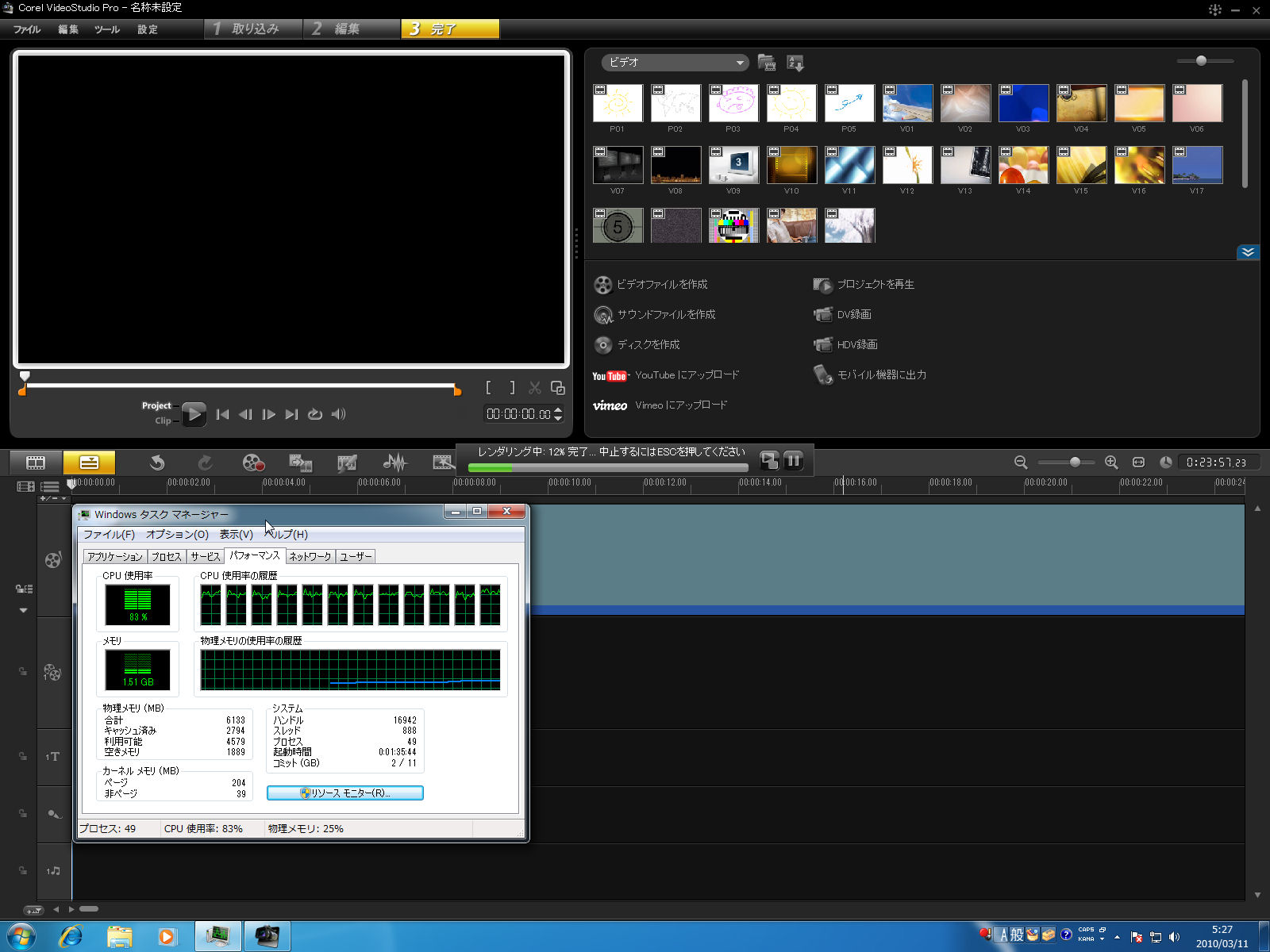Open the Batch Convert icon in timeline toolbar
1270x952 pixels.
point(300,463)
